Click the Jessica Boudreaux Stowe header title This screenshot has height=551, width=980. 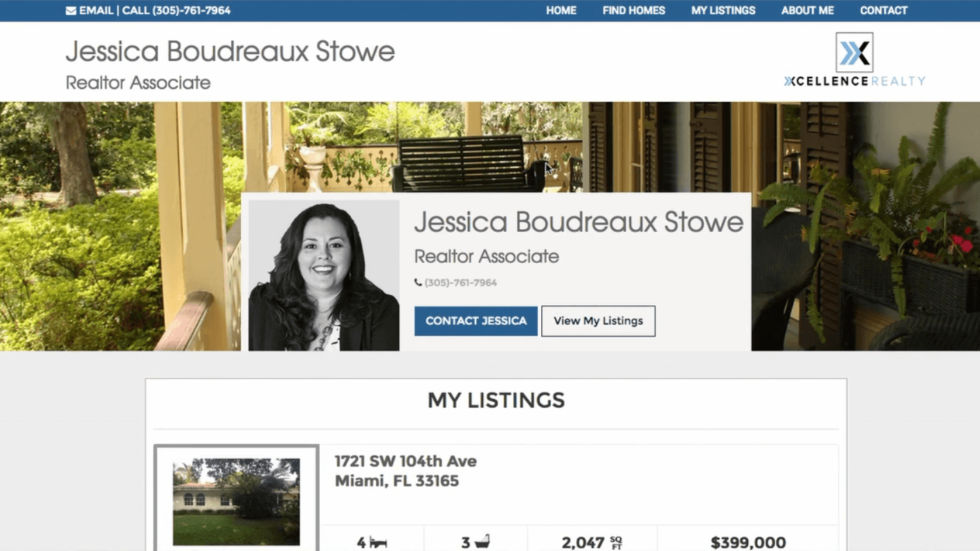pyautogui.click(x=230, y=51)
